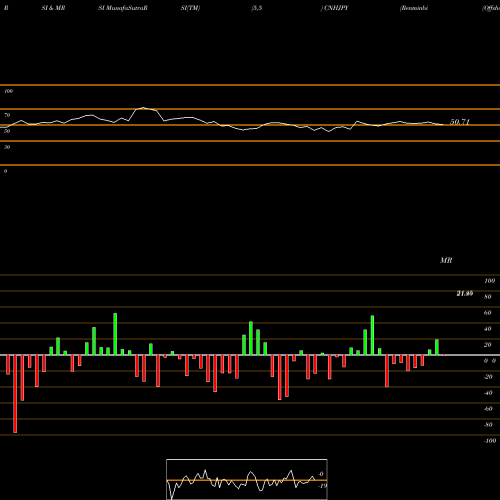Click the 'SI & MR' header text

pyautogui.click(x=53, y=8)
